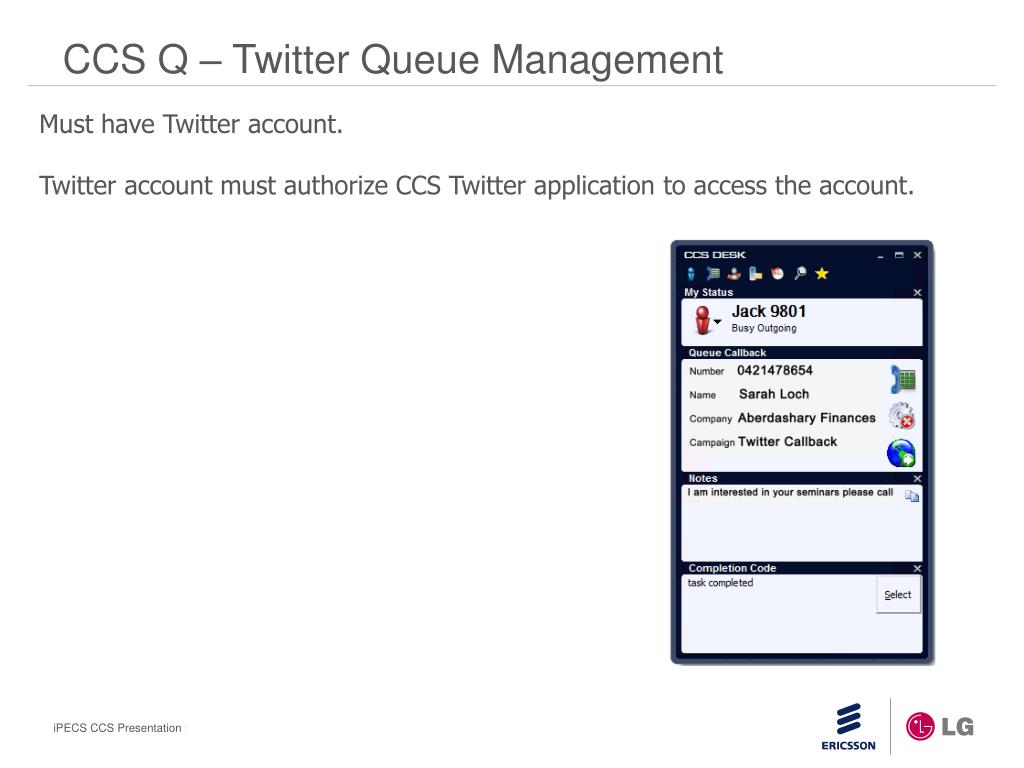The height and width of the screenshot is (768, 1024).
Task: Close the Notes panel
Action: point(917,479)
